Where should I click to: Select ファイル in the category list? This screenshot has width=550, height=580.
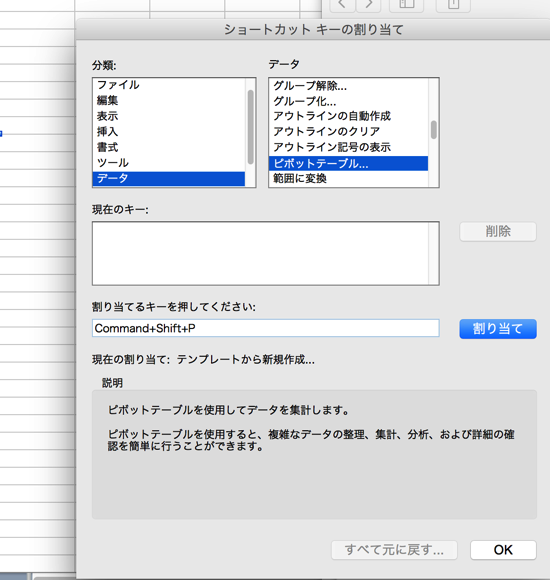(x=169, y=85)
